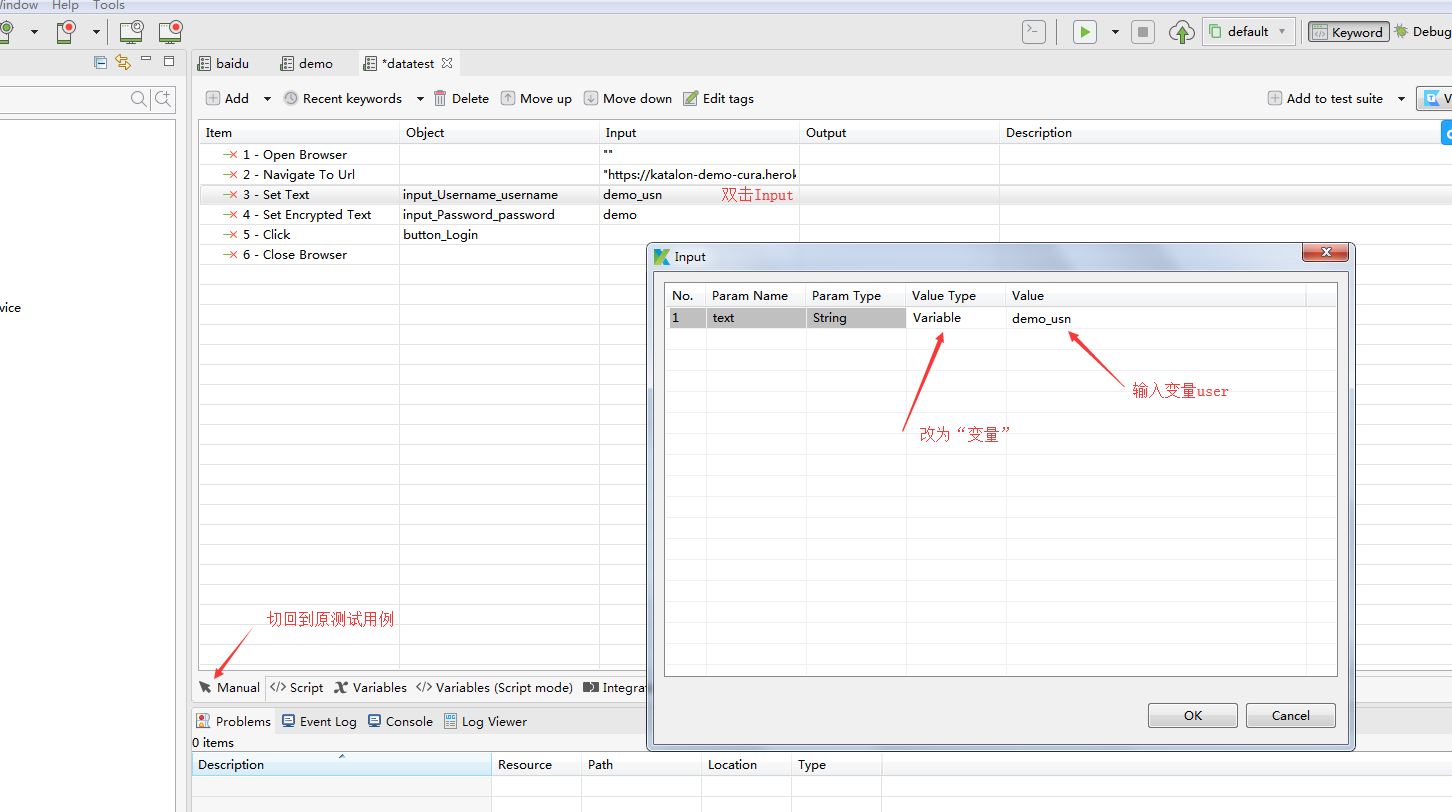
Task: Click the Record Windows Action monitor icon
Action: tap(170, 32)
